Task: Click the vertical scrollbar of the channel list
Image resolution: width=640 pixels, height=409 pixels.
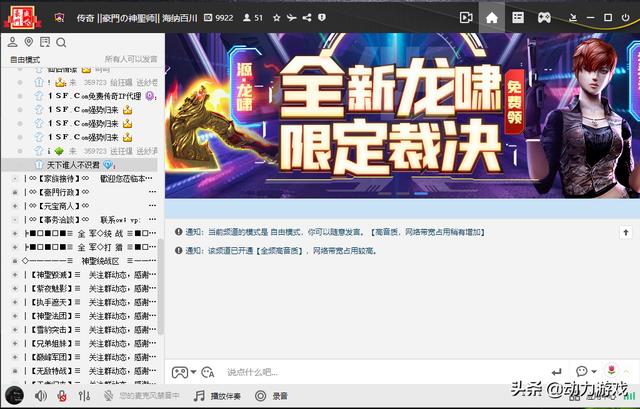Action: point(161,286)
